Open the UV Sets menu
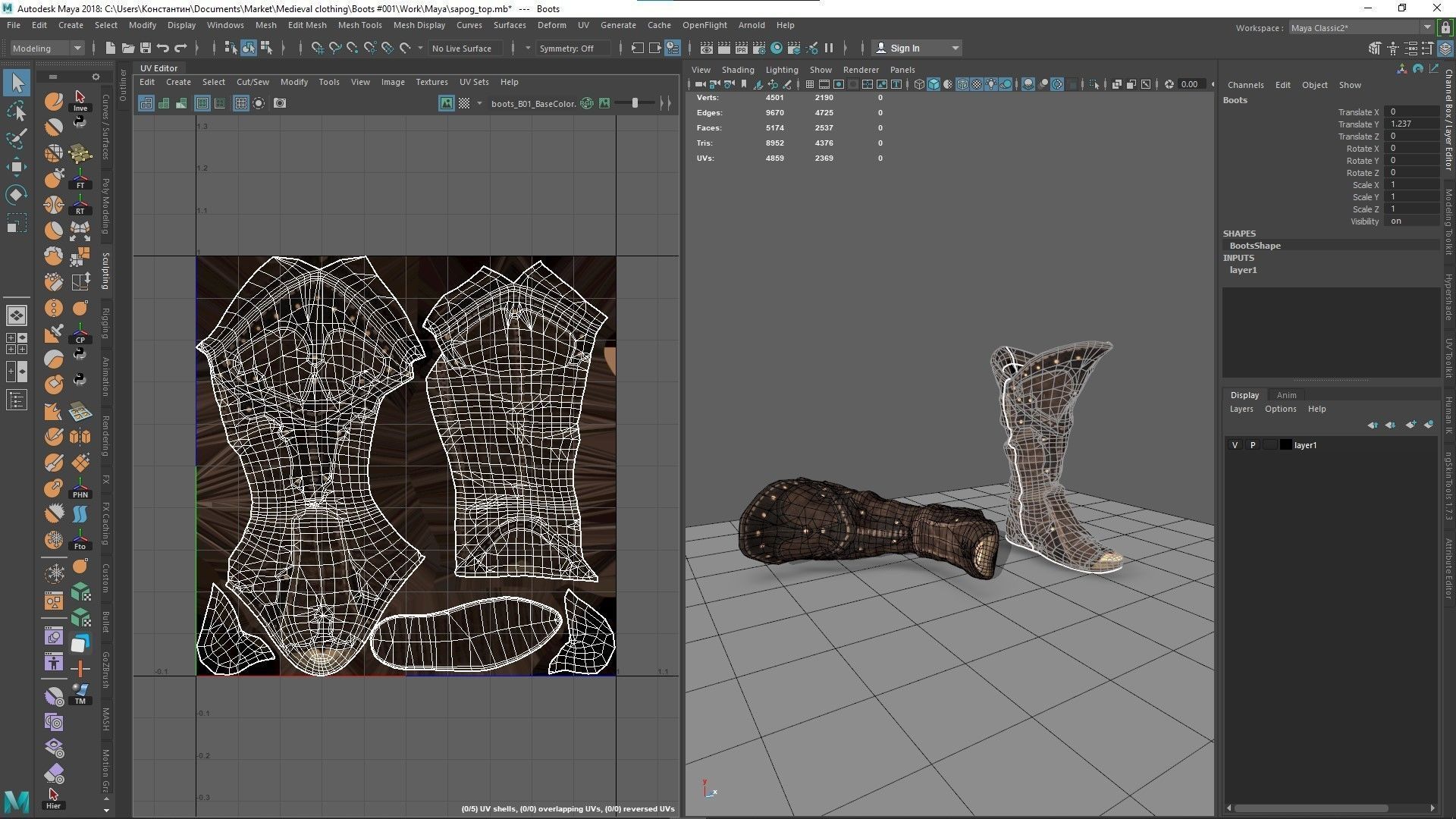This screenshot has height=819, width=1456. (474, 82)
